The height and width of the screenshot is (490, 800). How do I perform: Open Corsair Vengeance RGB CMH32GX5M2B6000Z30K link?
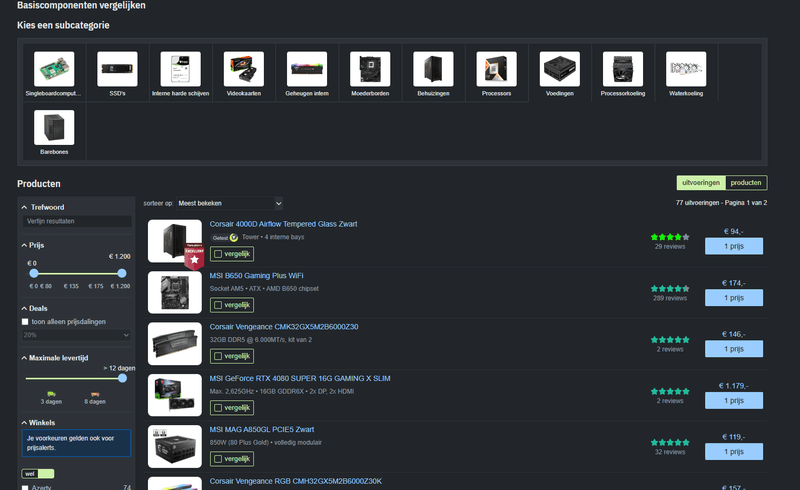(295, 481)
